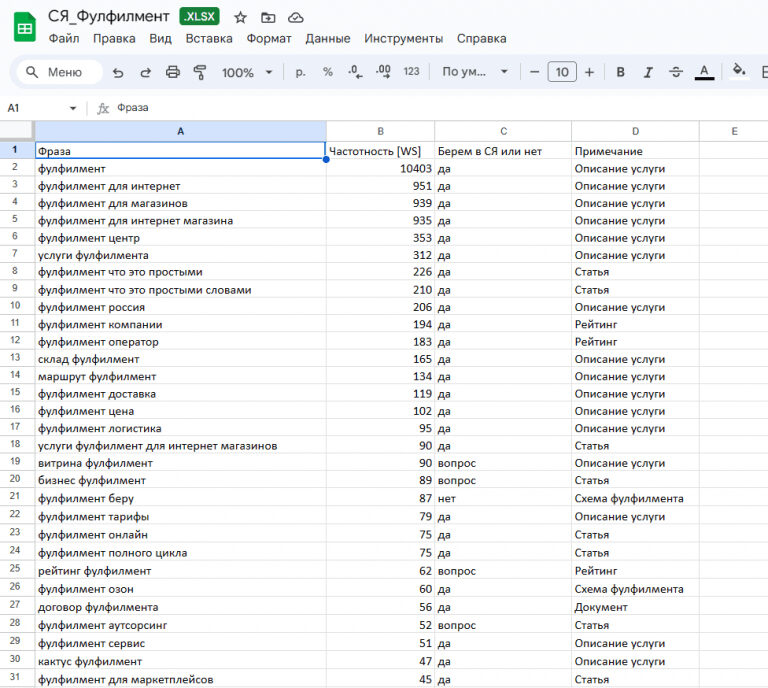The height and width of the screenshot is (688, 768).
Task: Click the undo arrow icon
Action: pyautogui.click(x=118, y=72)
